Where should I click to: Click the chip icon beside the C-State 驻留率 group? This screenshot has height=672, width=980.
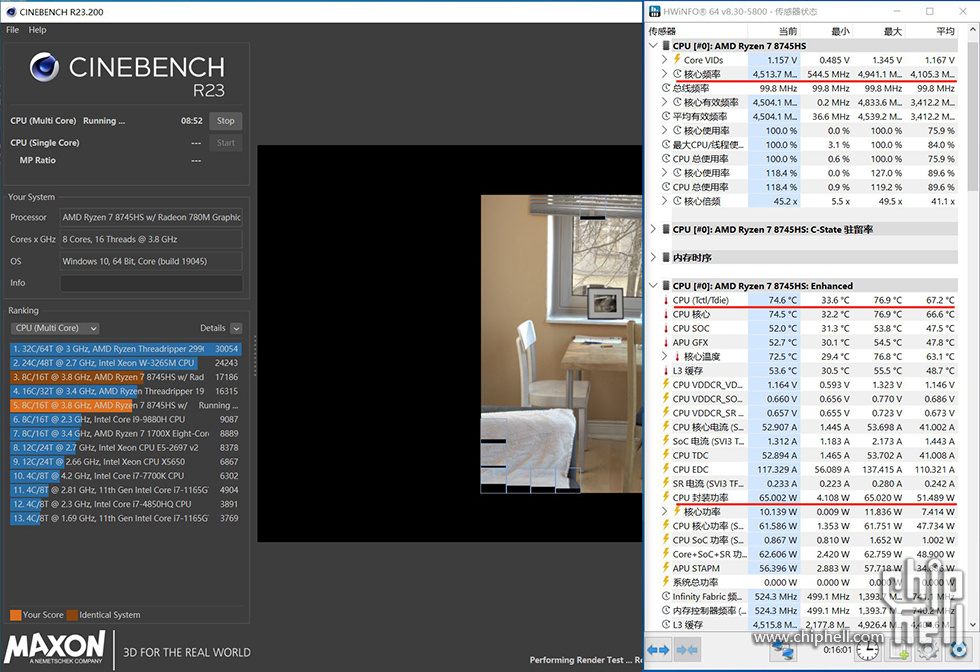666,229
